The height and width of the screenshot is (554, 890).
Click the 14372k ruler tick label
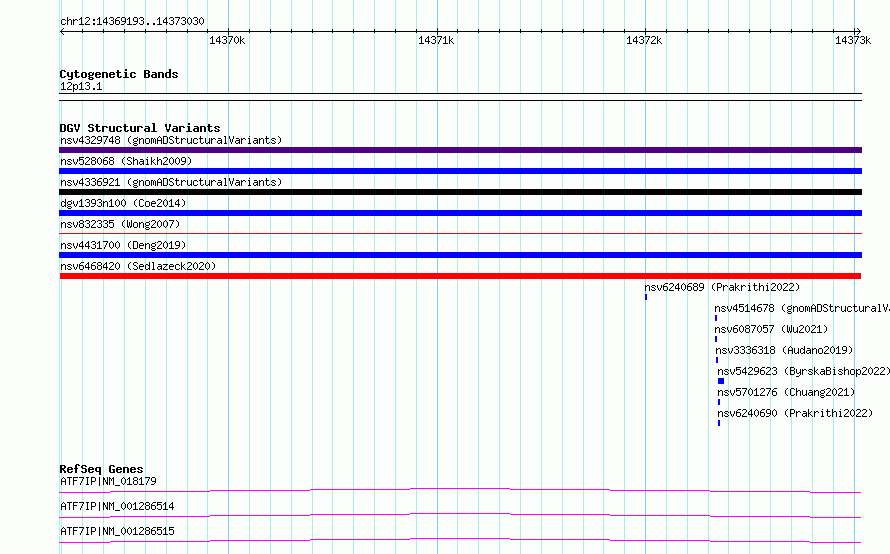(644, 40)
